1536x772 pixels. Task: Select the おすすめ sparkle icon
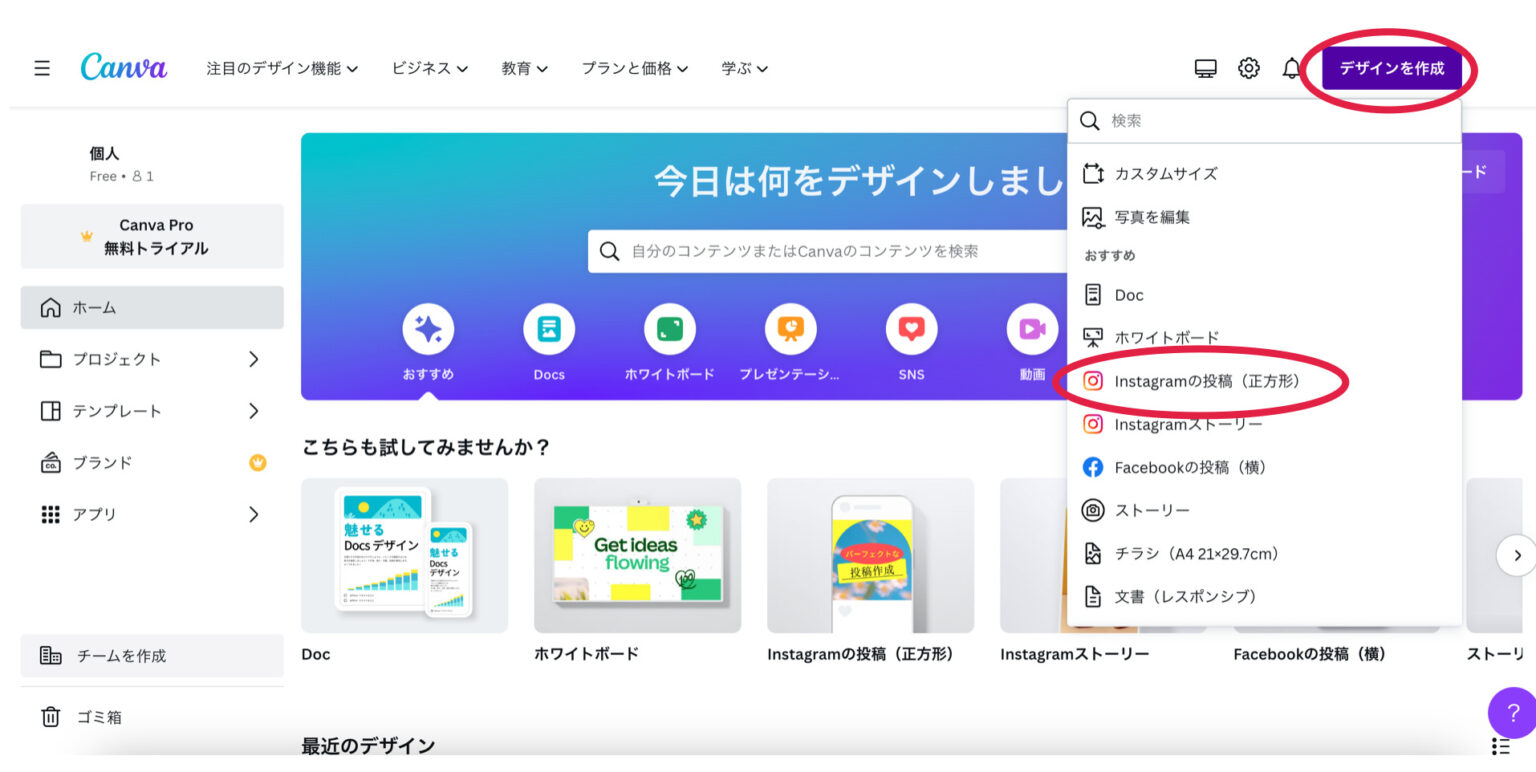[x=428, y=328]
